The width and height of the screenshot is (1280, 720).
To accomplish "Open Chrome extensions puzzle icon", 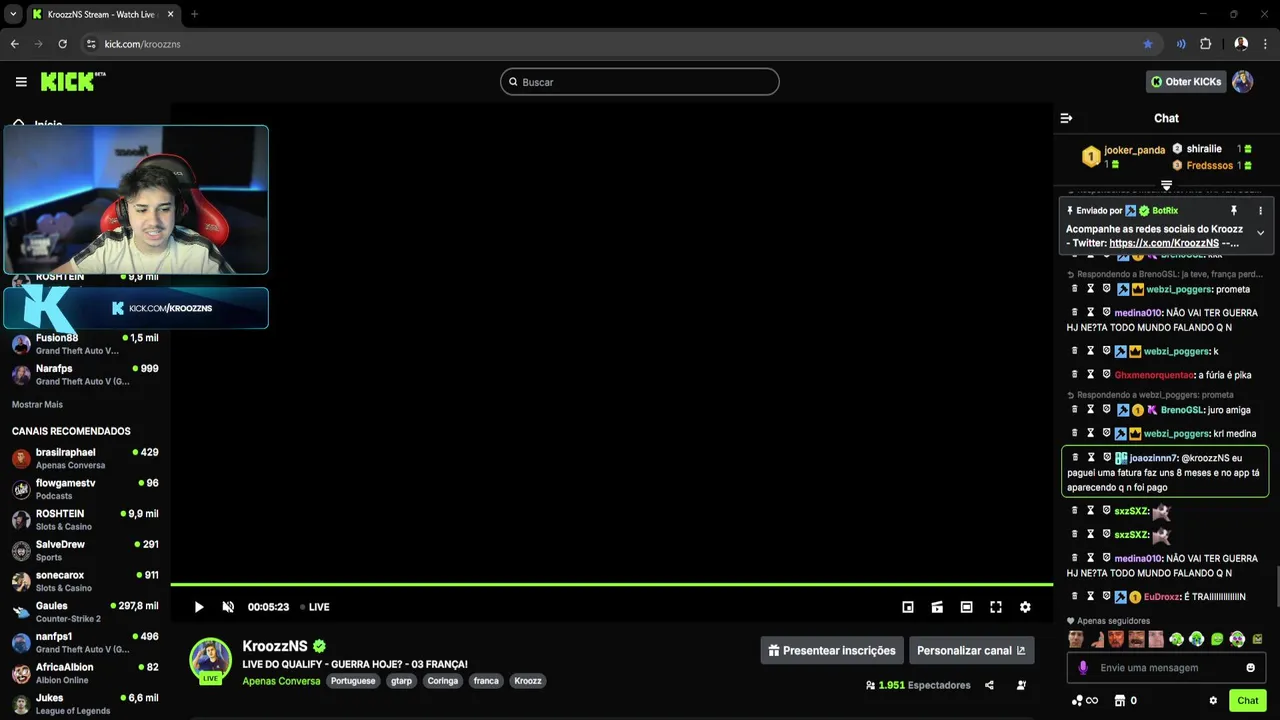I will [1205, 44].
